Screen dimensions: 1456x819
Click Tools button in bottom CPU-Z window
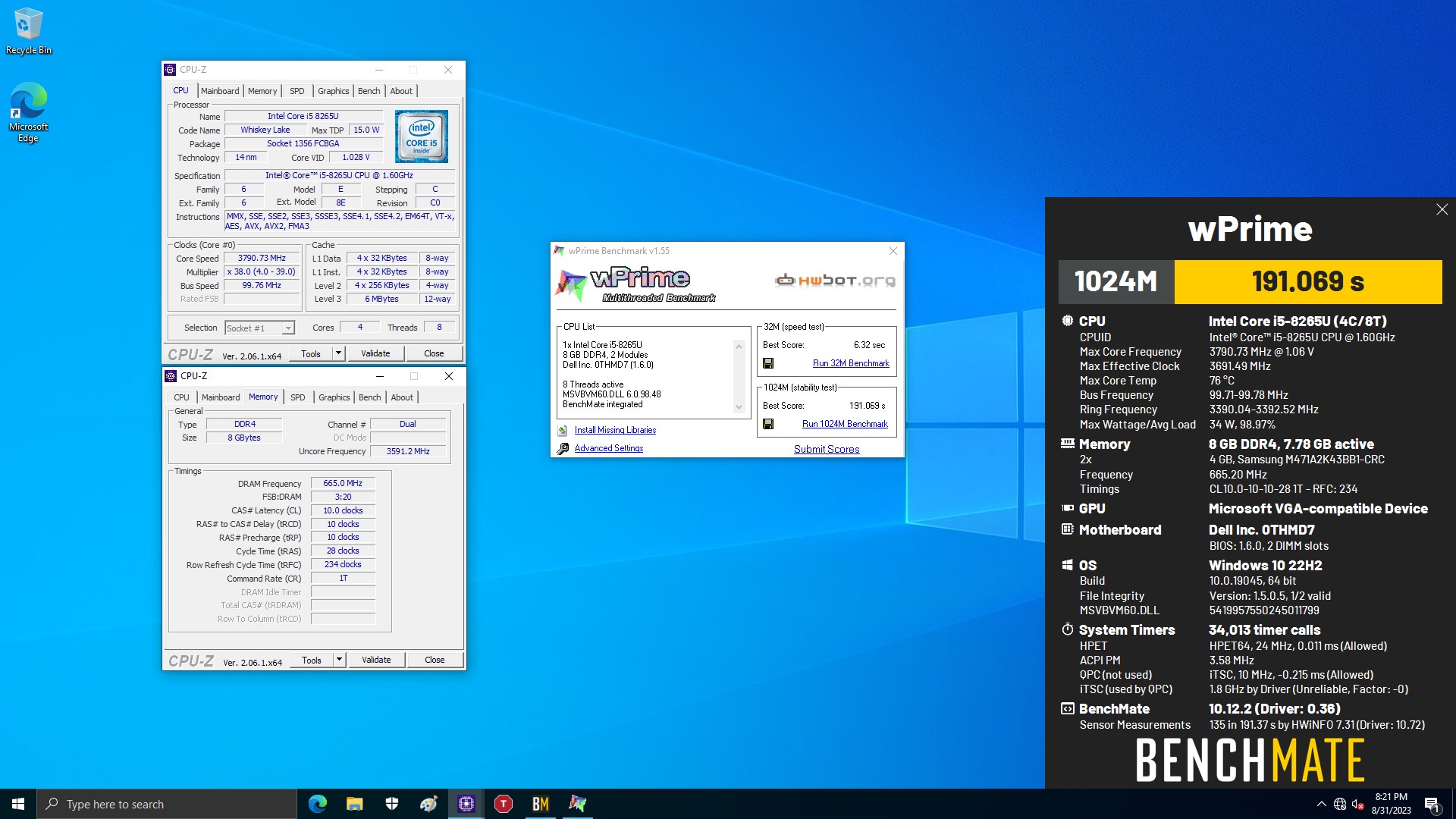pos(312,660)
